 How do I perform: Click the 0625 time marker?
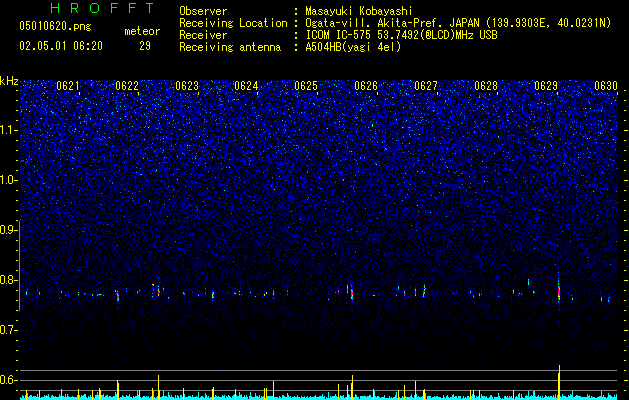[x=306, y=86]
